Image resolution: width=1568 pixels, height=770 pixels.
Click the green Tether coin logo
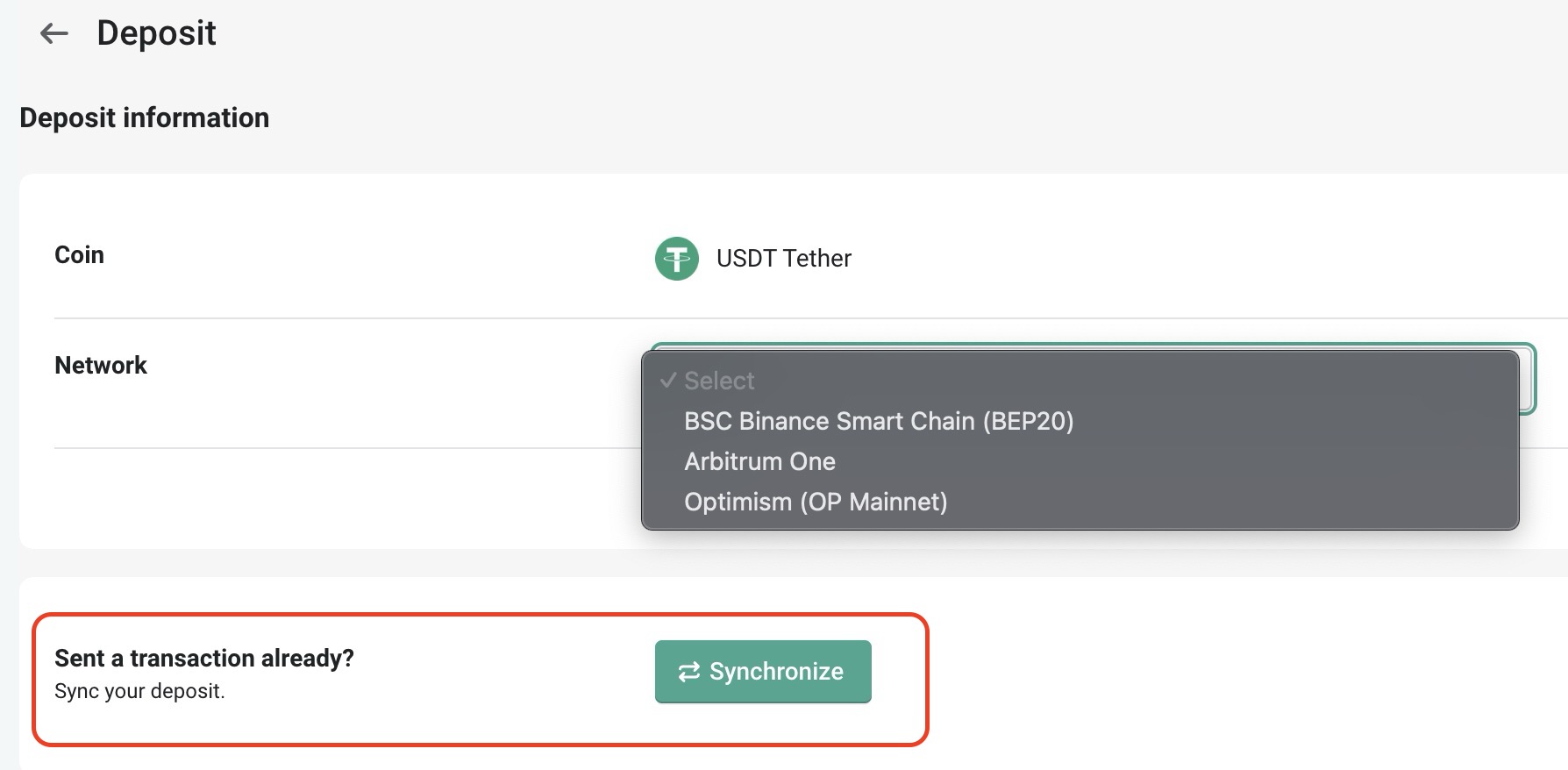[677, 259]
